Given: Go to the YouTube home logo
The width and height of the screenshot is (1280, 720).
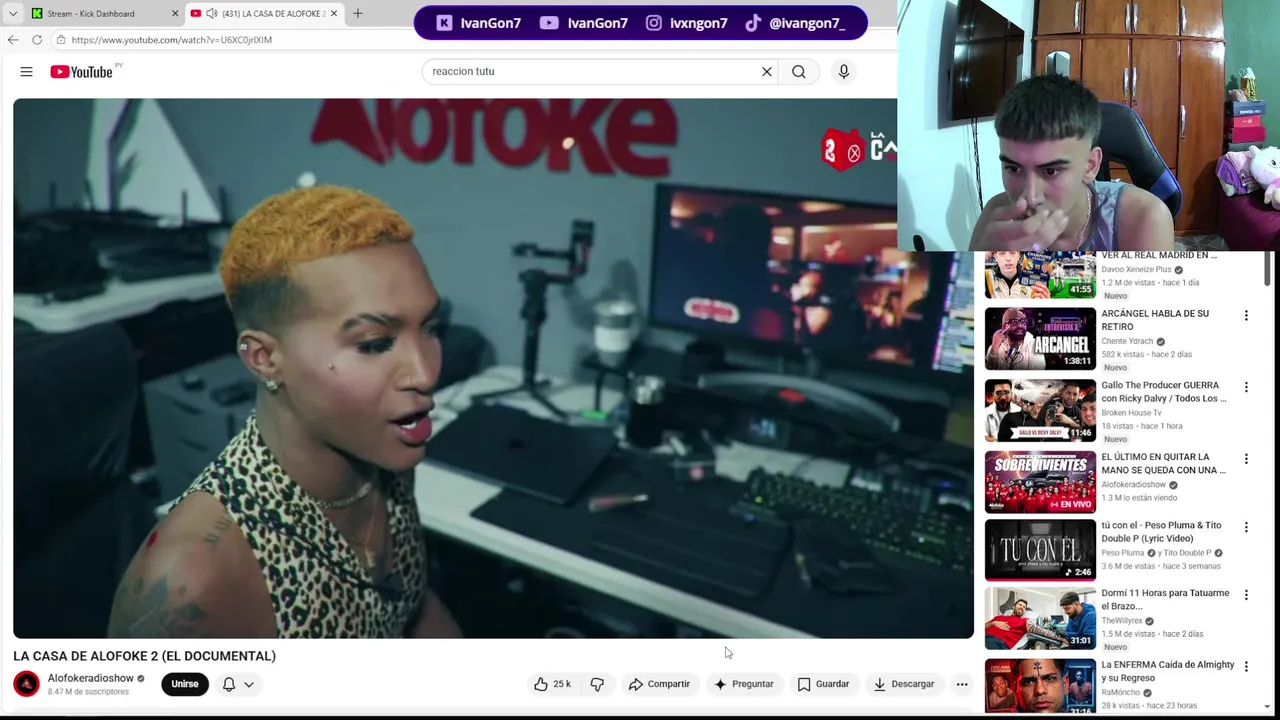Looking at the screenshot, I should pos(82,72).
